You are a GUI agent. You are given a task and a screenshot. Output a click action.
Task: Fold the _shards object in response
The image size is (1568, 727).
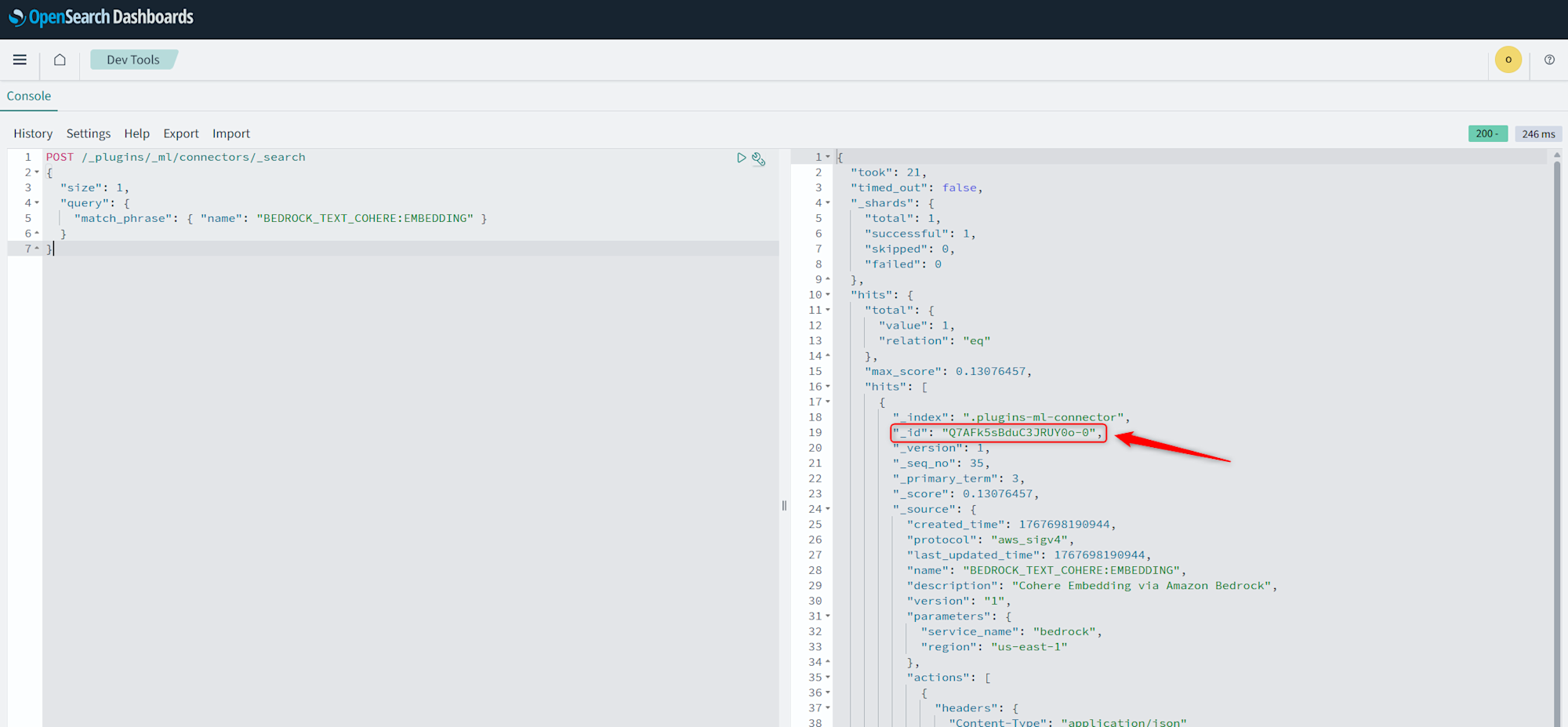[828, 203]
